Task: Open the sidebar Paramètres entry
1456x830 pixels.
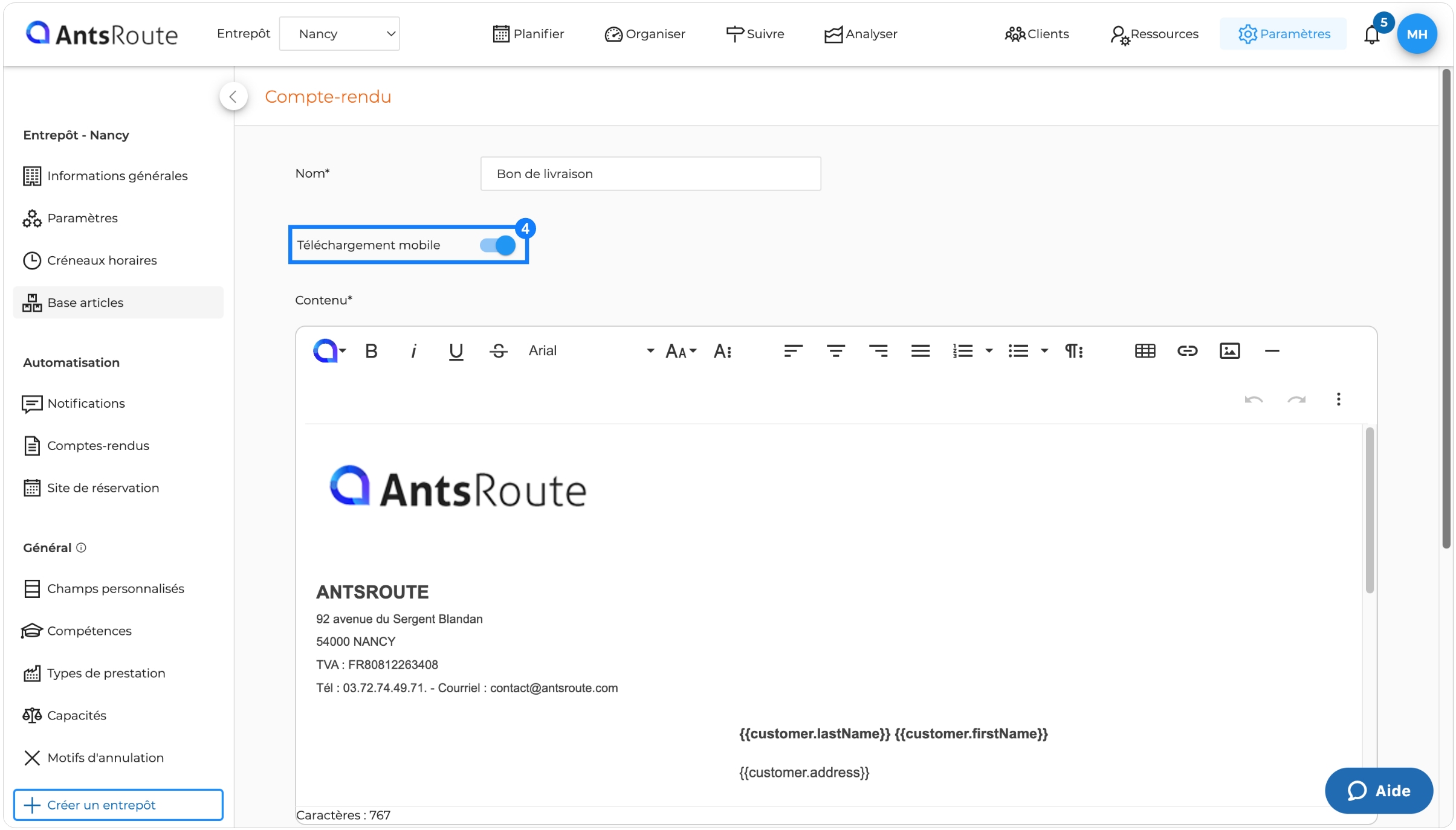Action: pyautogui.click(x=118, y=218)
